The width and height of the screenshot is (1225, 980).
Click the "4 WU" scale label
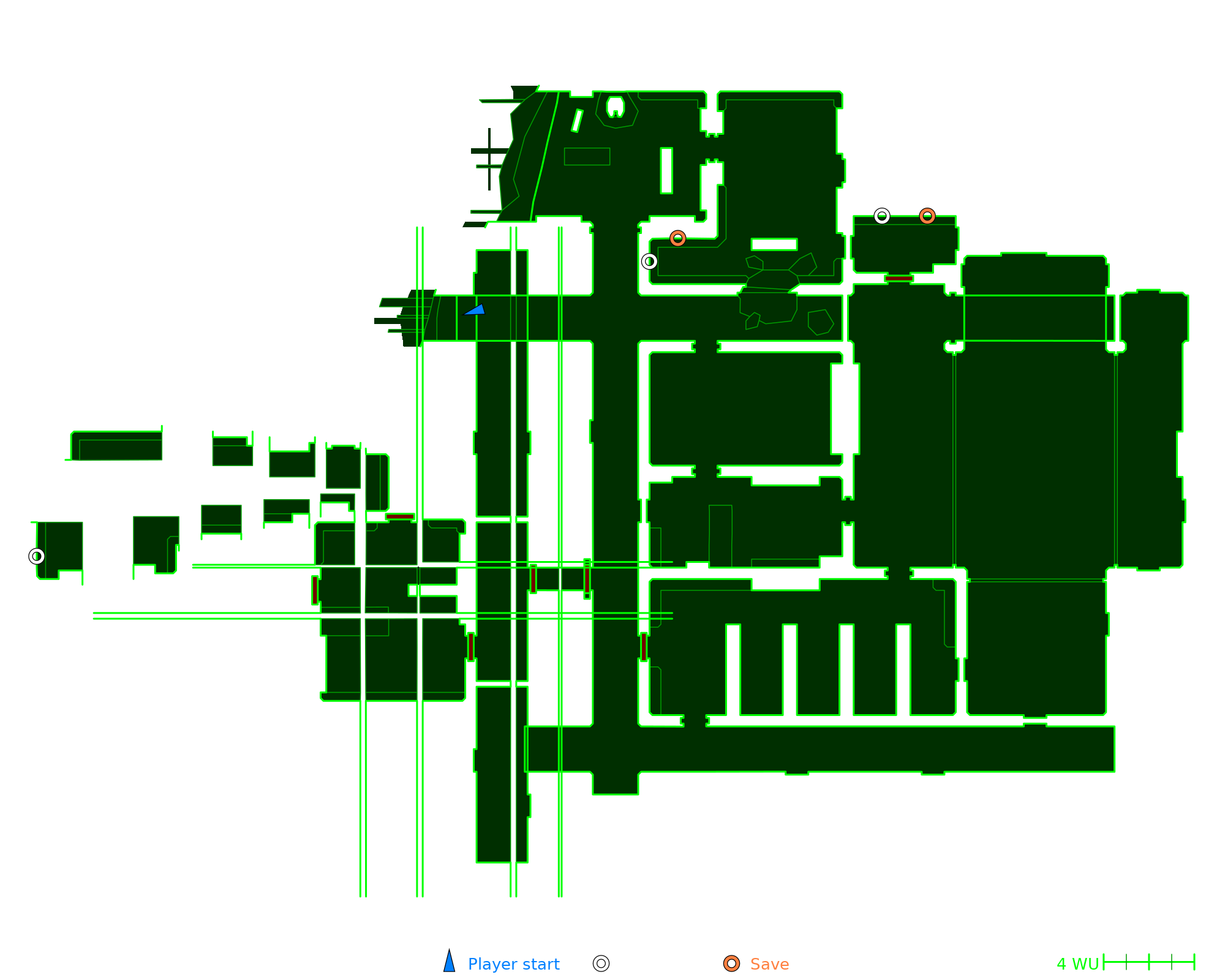(x=1077, y=964)
